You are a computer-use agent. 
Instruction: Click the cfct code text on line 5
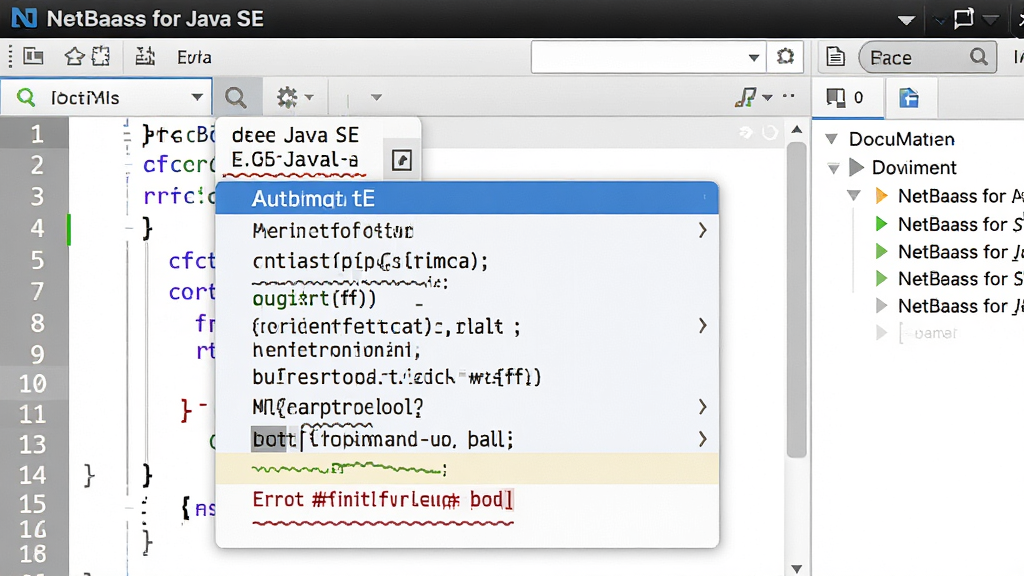tap(191, 261)
